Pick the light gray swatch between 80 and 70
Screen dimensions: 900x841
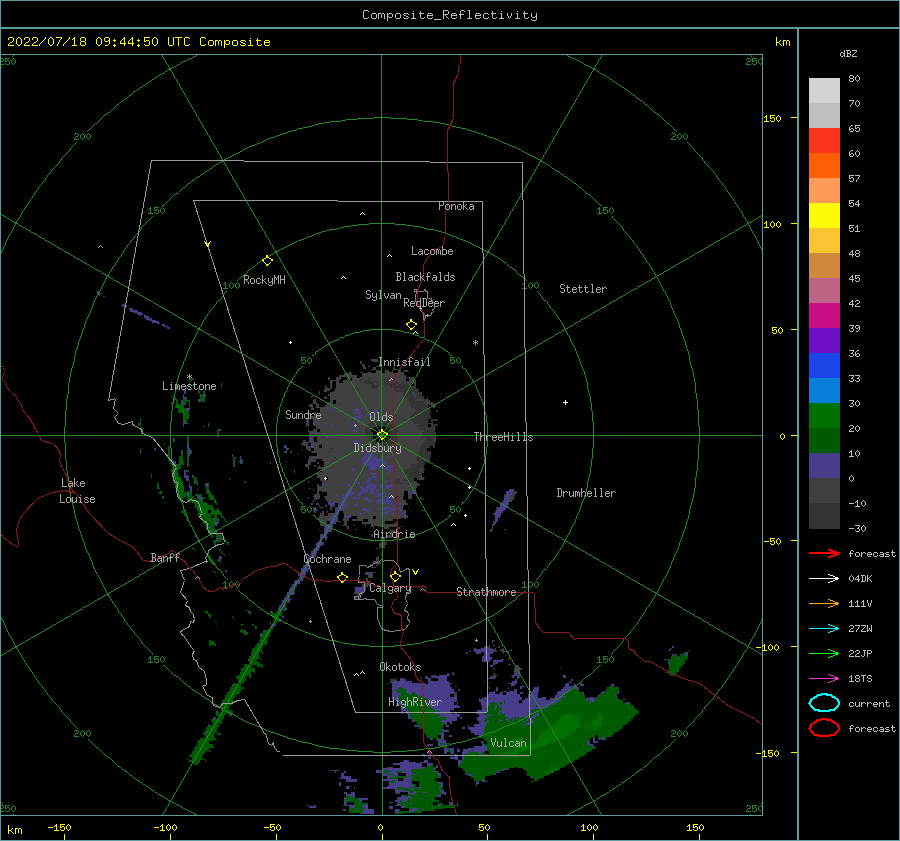tap(824, 91)
